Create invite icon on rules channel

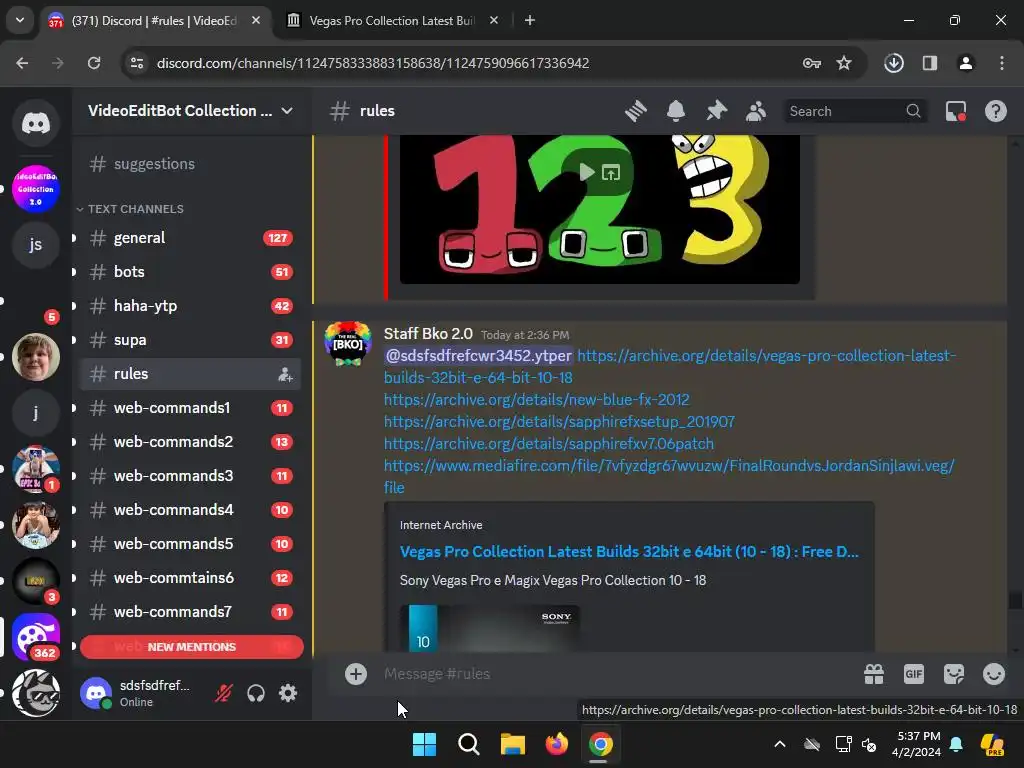pyautogui.click(x=285, y=374)
